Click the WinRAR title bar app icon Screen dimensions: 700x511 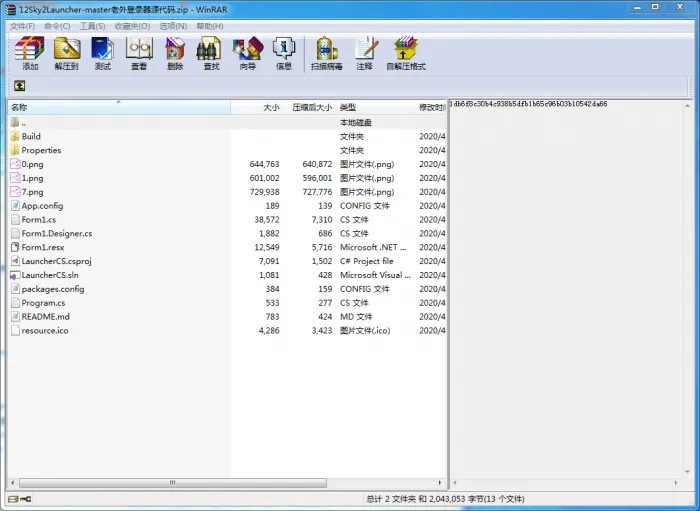(x=11, y=9)
